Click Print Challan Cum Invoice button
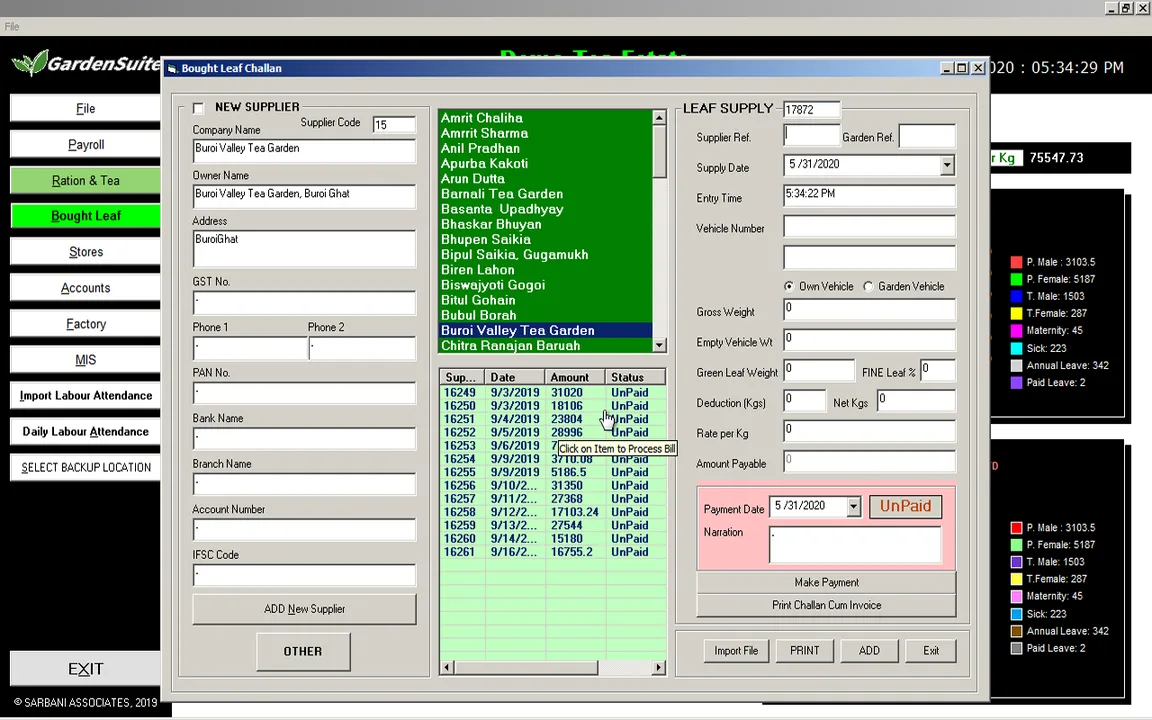The height and width of the screenshot is (720, 1152). (x=826, y=605)
